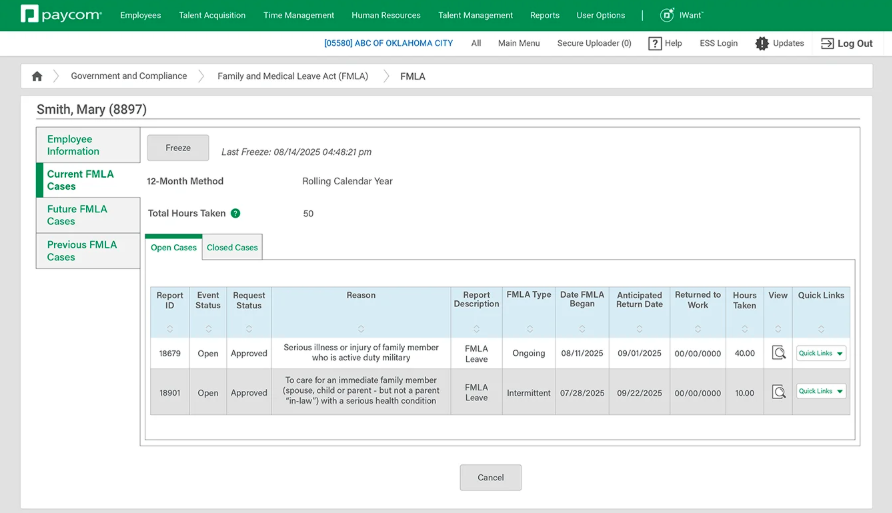Click the ABC OF OKLAHOMA CITY link

[x=389, y=43]
